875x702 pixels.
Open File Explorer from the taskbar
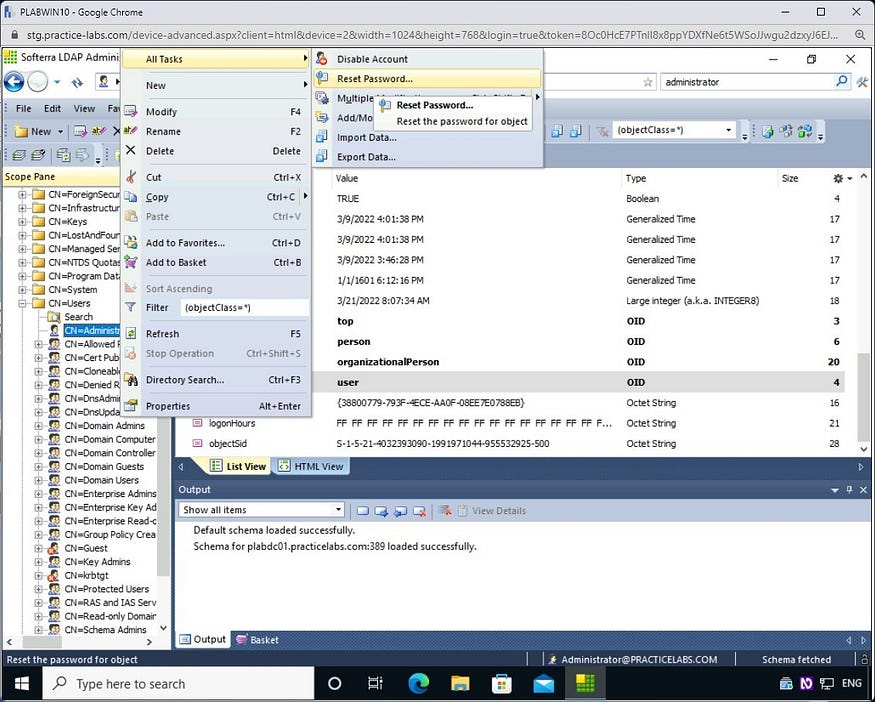click(460, 684)
